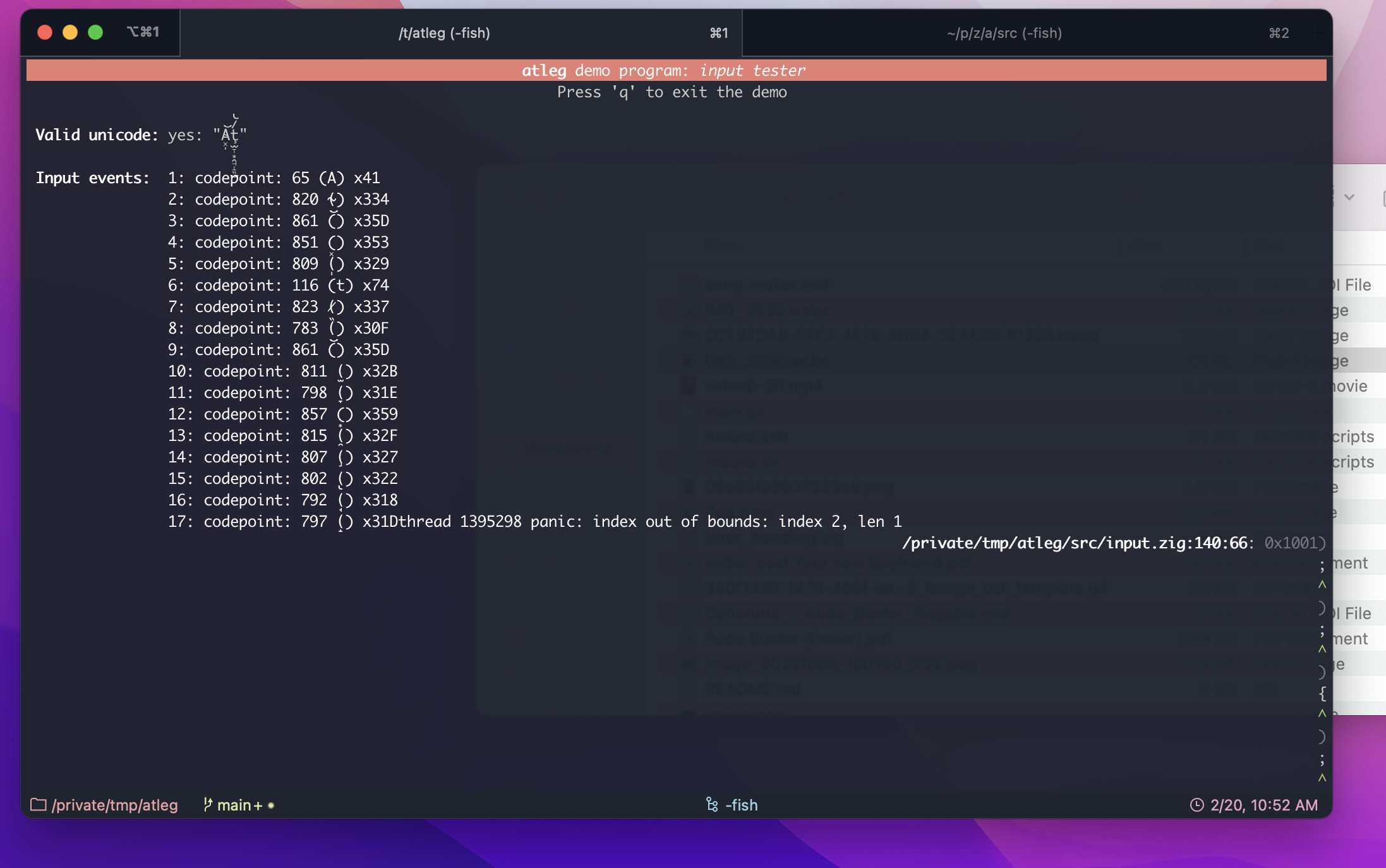Minimize the terminal with the yellow button
The height and width of the screenshot is (868, 1386).
point(70,32)
